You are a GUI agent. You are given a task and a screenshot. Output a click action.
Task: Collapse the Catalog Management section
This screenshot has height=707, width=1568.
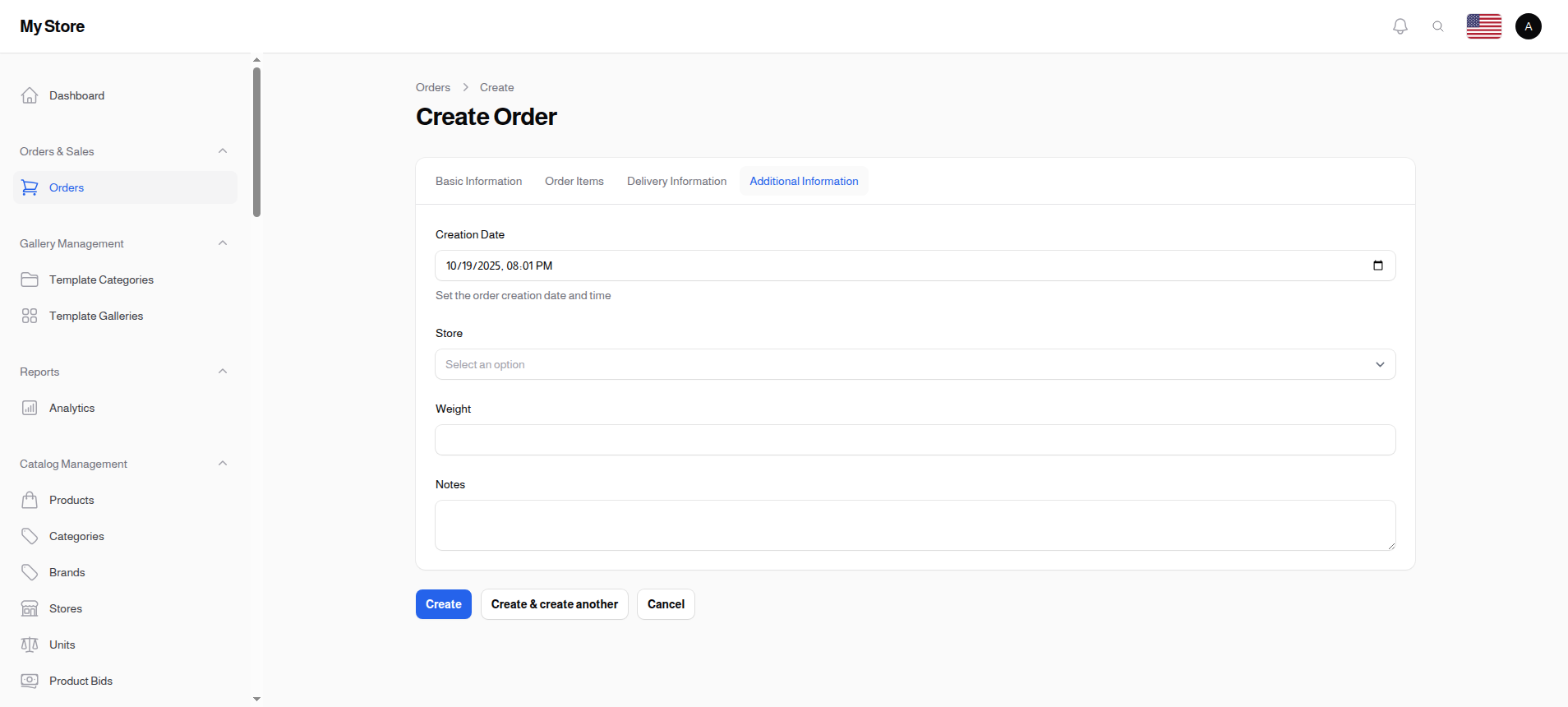pos(223,464)
